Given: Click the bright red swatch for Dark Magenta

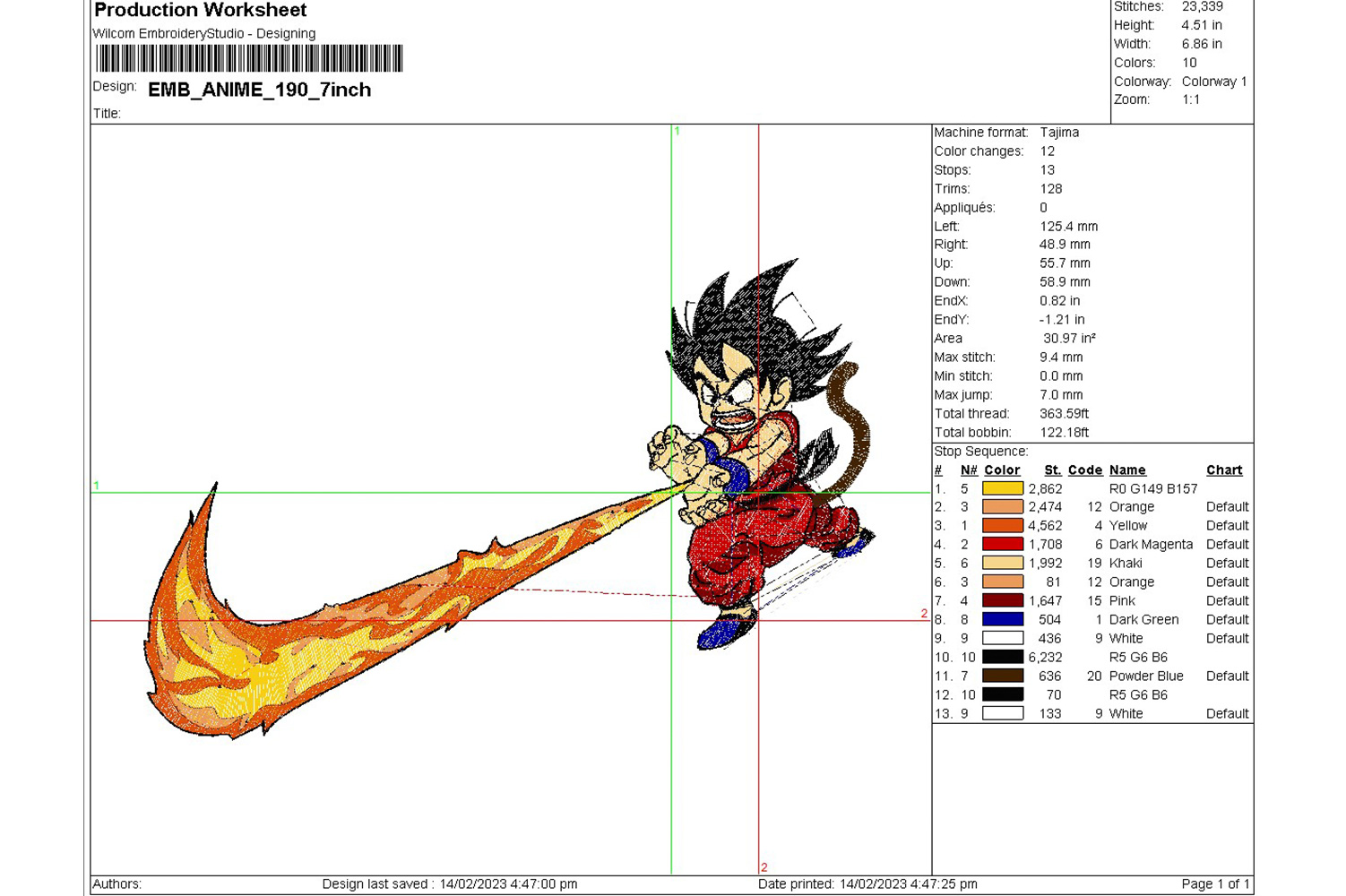Looking at the screenshot, I should pyautogui.click(x=1002, y=544).
